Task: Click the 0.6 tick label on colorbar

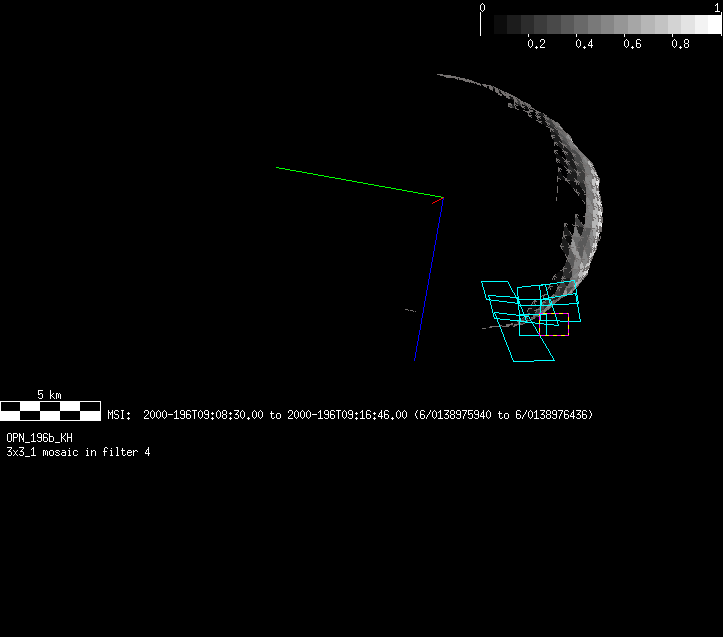Action: (632, 44)
